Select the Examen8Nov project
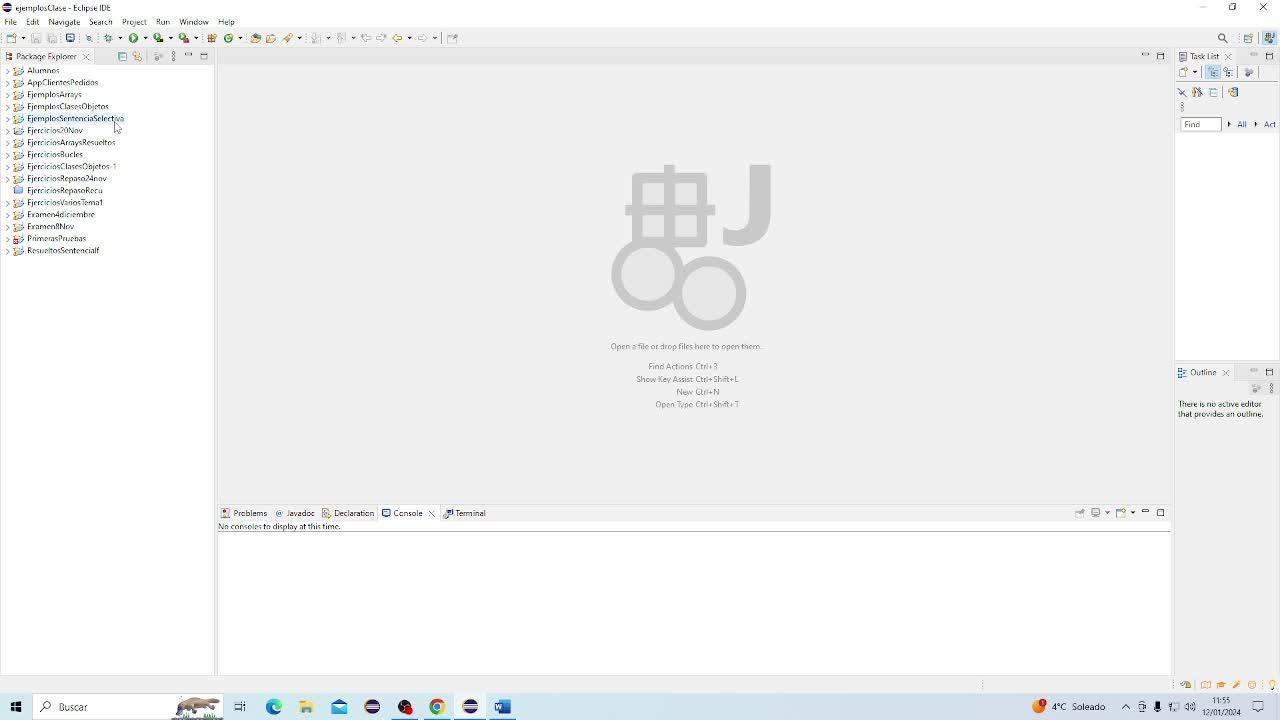 [x=50, y=227]
